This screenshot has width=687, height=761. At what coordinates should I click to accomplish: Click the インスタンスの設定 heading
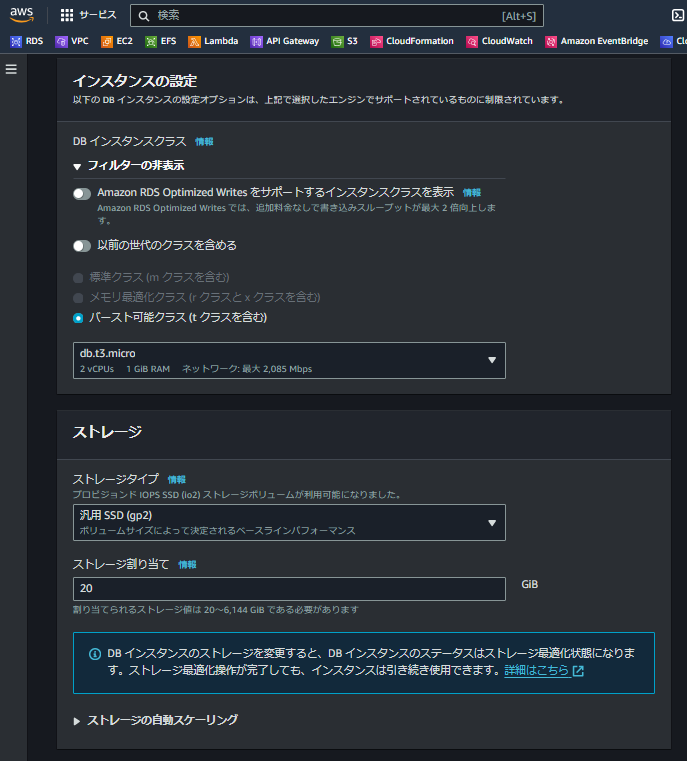(x=135, y=81)
